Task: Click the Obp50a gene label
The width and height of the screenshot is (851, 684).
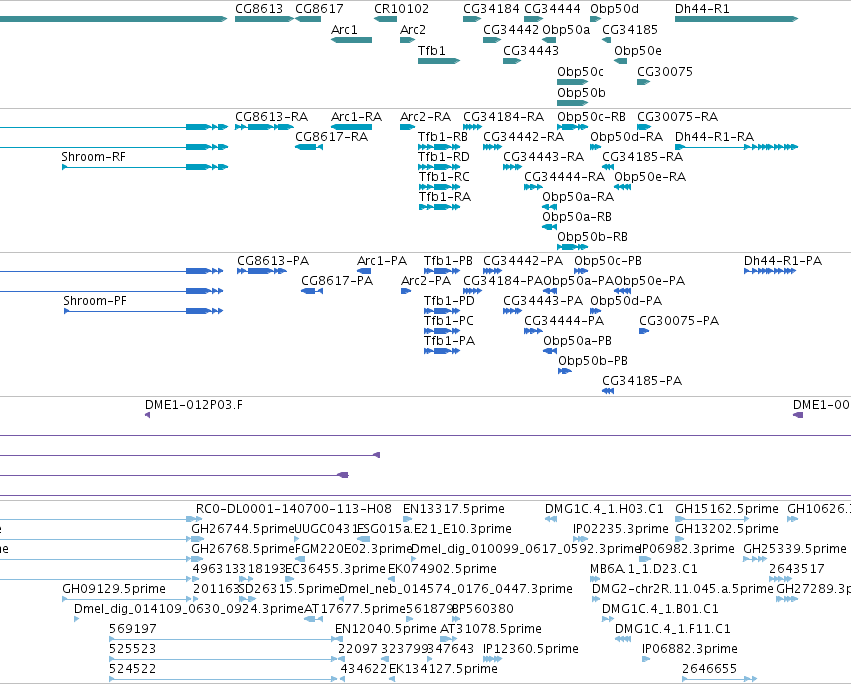Action: [x=566, y=30]
